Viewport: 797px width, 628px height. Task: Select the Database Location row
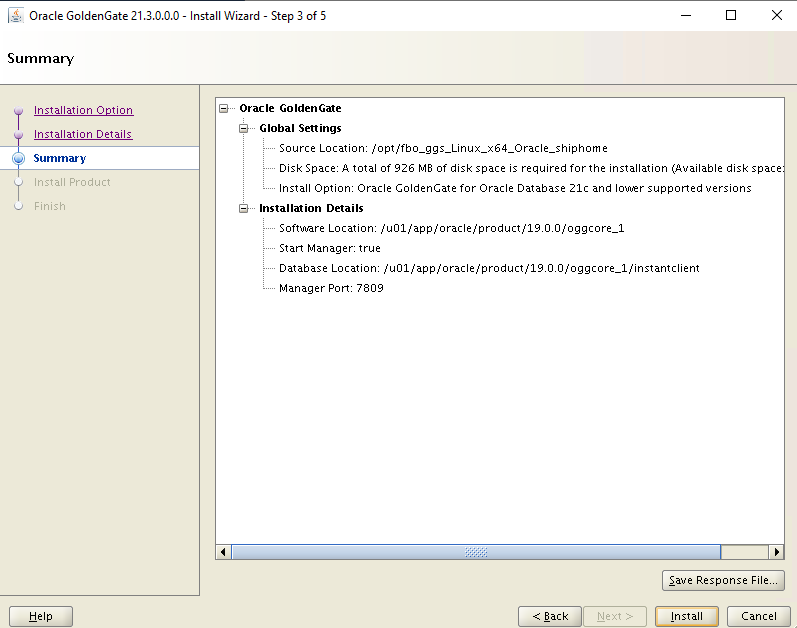(489, 268)
